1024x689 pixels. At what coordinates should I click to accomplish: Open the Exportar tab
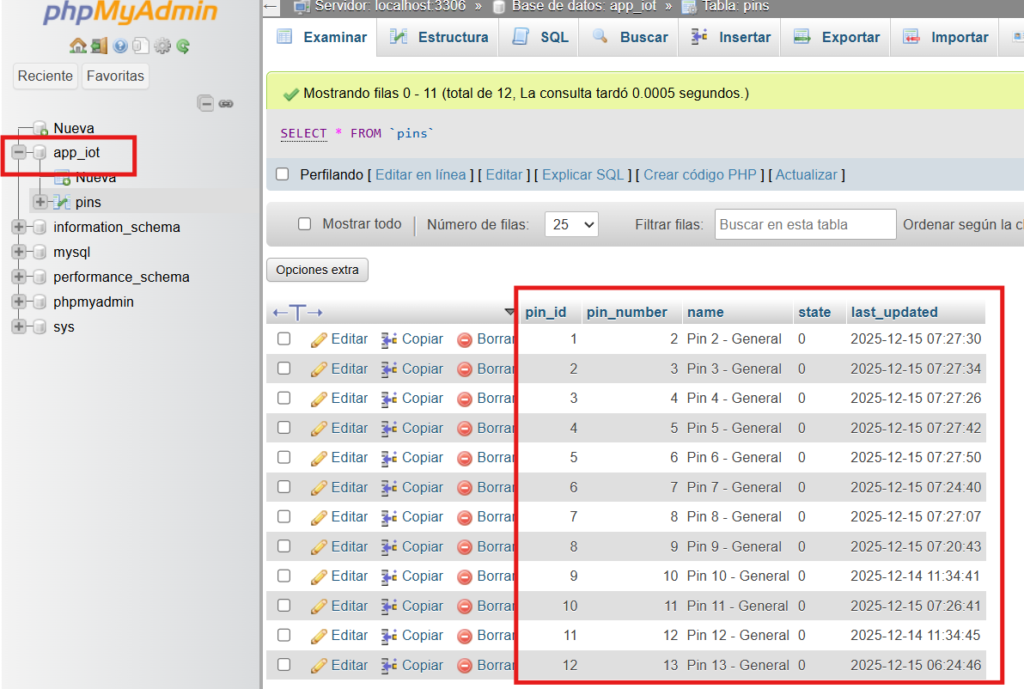(x=838, y=37)
